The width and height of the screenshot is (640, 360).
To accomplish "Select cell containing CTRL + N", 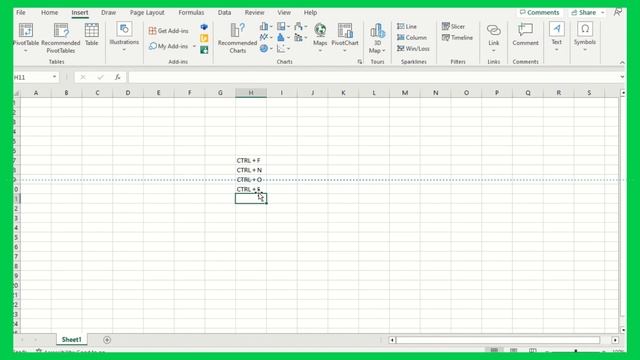I will click(251, 170).
